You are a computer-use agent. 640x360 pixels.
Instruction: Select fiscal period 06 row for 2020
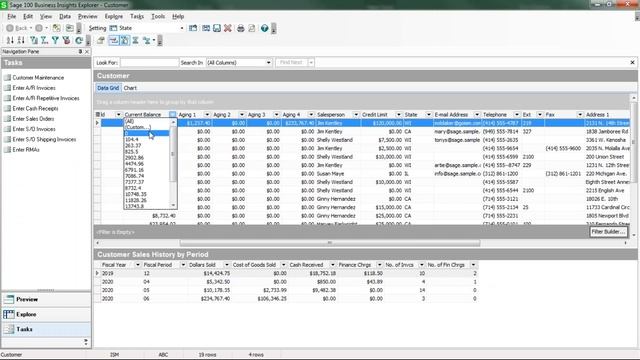pyautogui.click(x=288, y=299)
